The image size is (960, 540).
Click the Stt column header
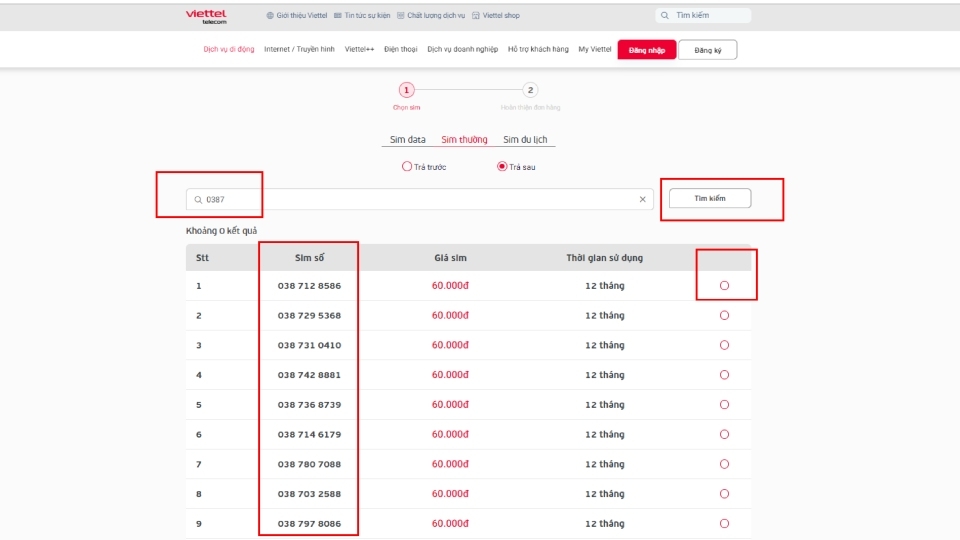202,258
